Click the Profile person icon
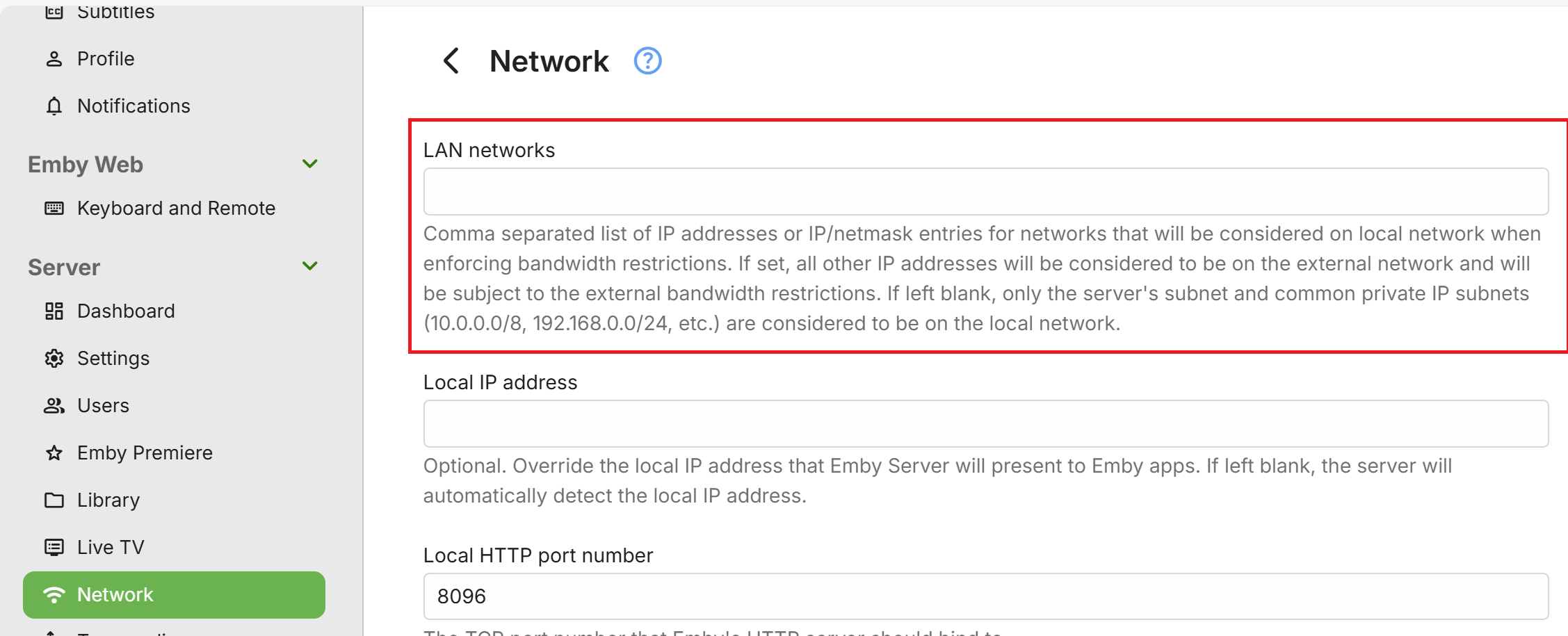1568x636 pixels. [54, 59]
